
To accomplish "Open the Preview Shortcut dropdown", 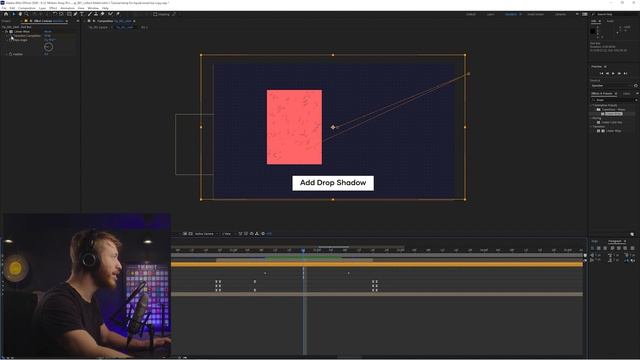I will [x=611, y=86].
